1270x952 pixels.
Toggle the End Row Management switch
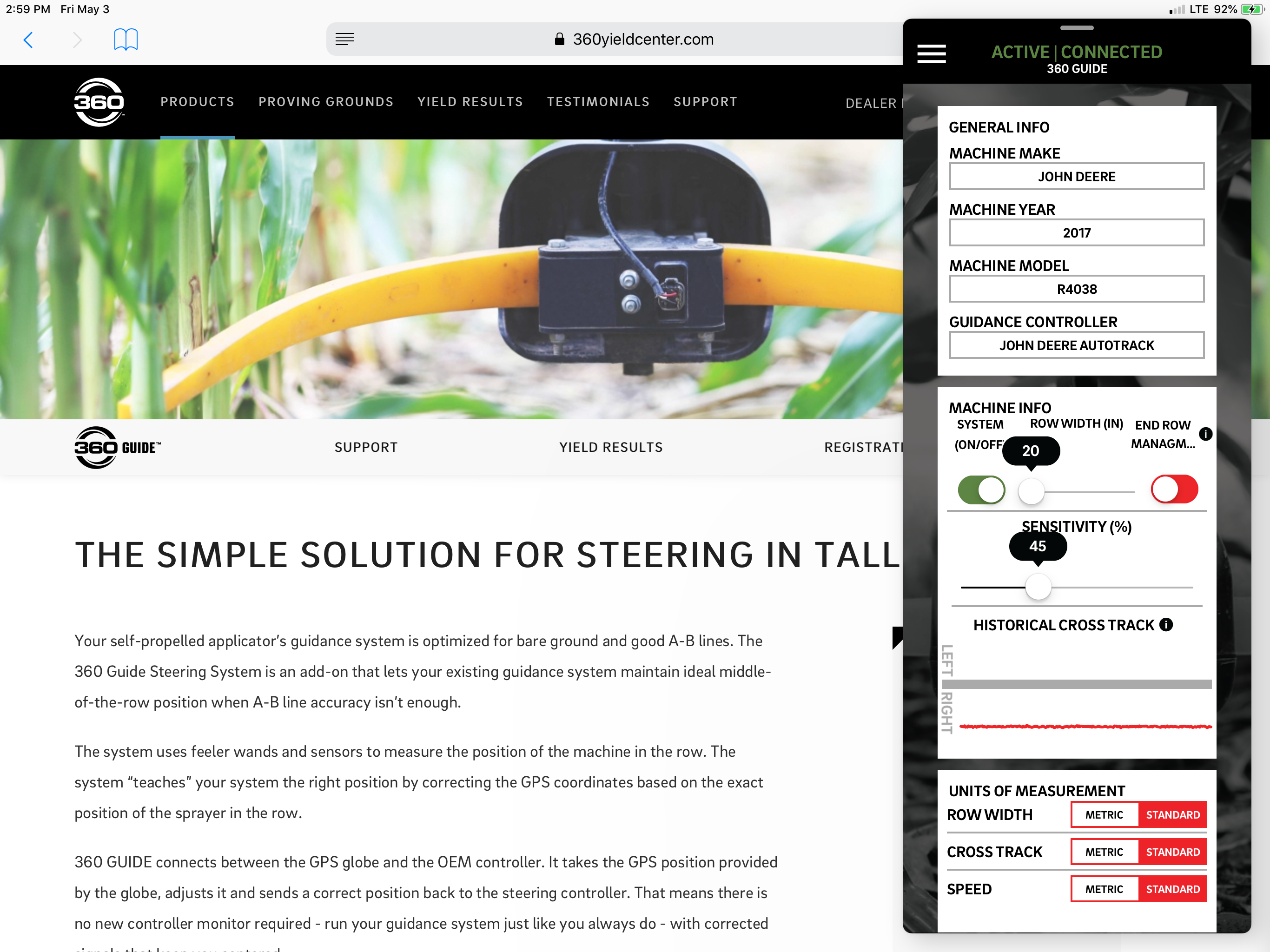(1174, 489)
